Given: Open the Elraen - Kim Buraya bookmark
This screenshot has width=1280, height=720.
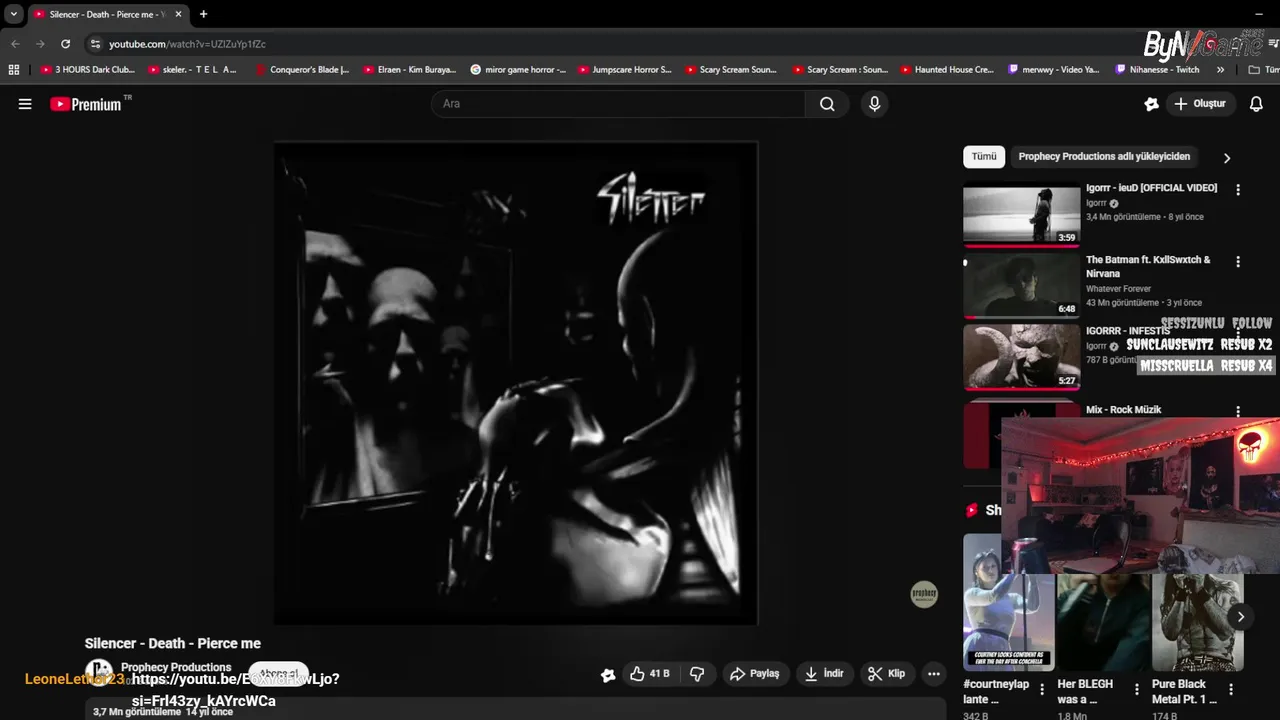Looking at the screenshot, I should point(410,70).
